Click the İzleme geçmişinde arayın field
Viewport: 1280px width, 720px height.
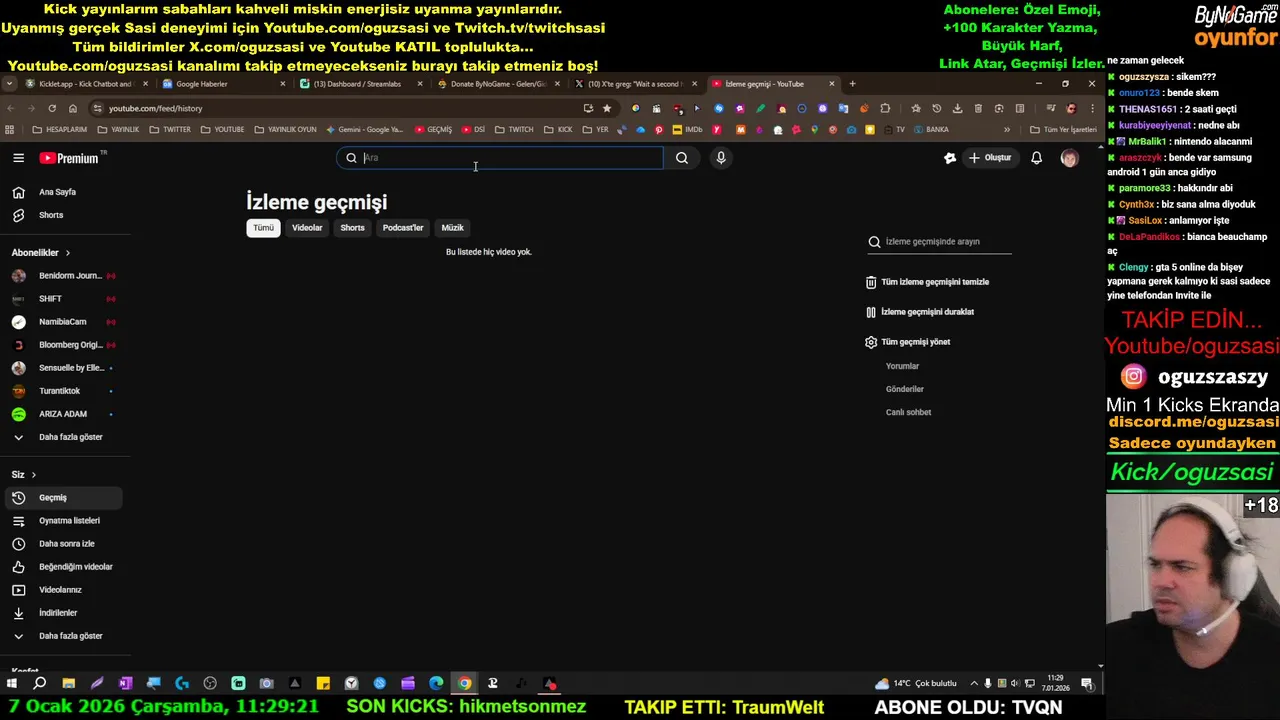[x=940, y=242]
